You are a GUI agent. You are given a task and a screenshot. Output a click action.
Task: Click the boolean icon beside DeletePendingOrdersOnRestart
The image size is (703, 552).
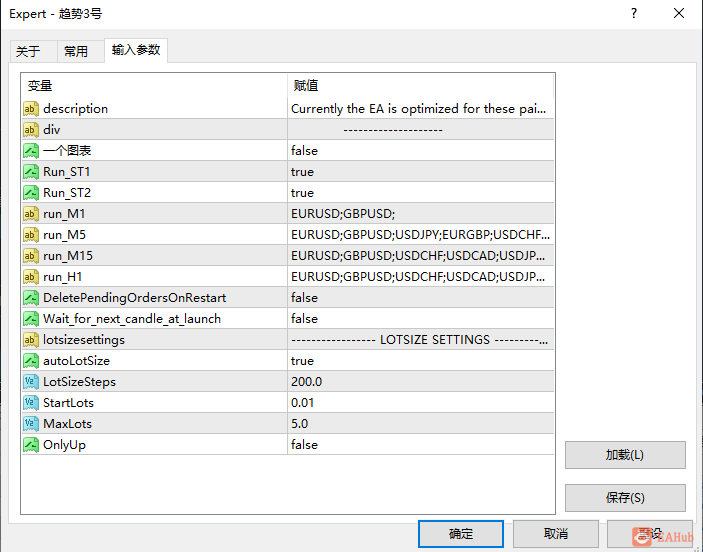[x=31, y=298]
